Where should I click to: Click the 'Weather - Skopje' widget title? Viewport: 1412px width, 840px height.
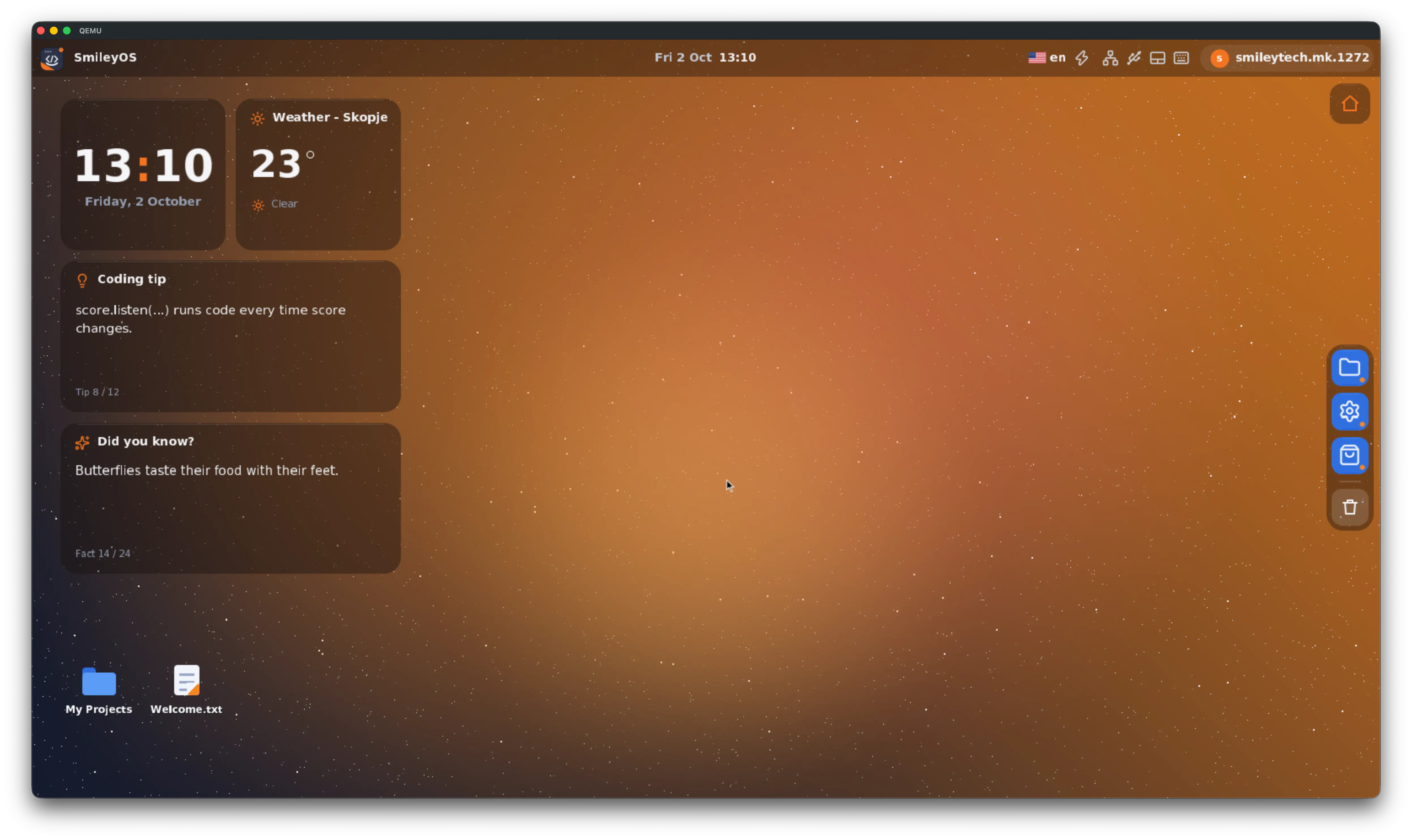tap(330, 117)
